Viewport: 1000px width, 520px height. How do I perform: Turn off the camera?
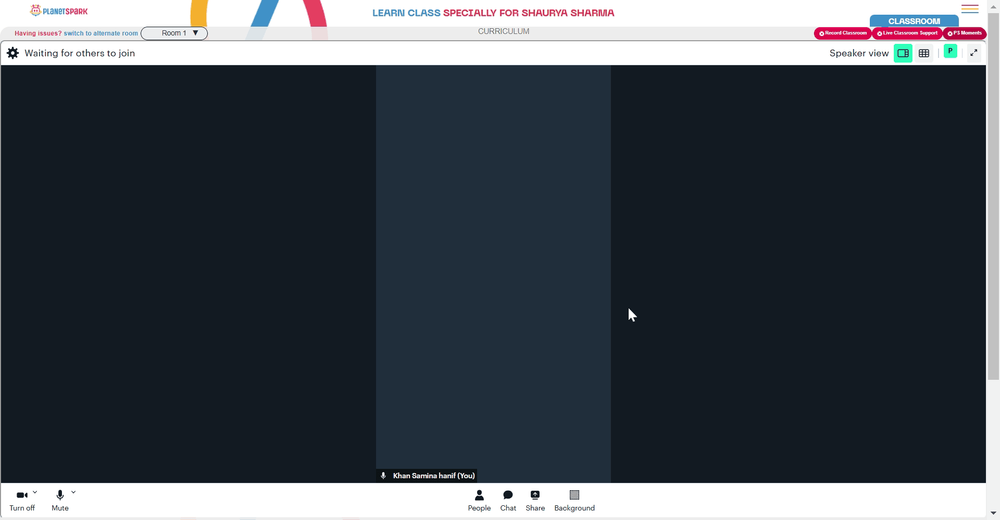pyautogui.click(x=22, y=500)
